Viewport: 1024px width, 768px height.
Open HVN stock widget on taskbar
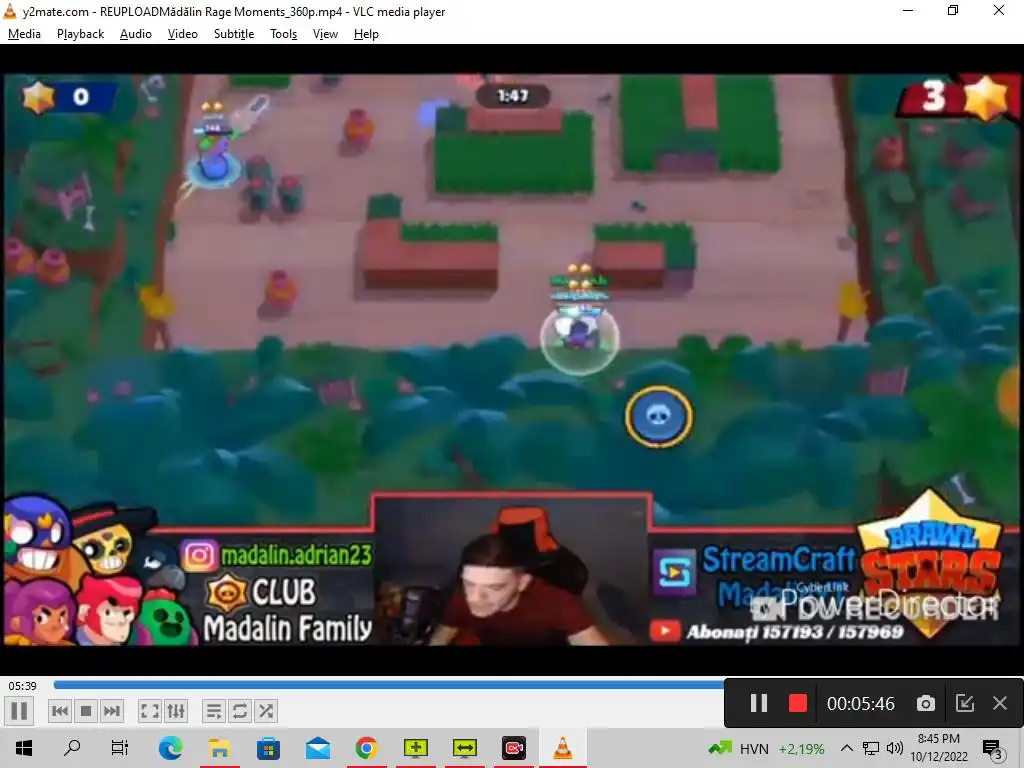tap(767, 748)
